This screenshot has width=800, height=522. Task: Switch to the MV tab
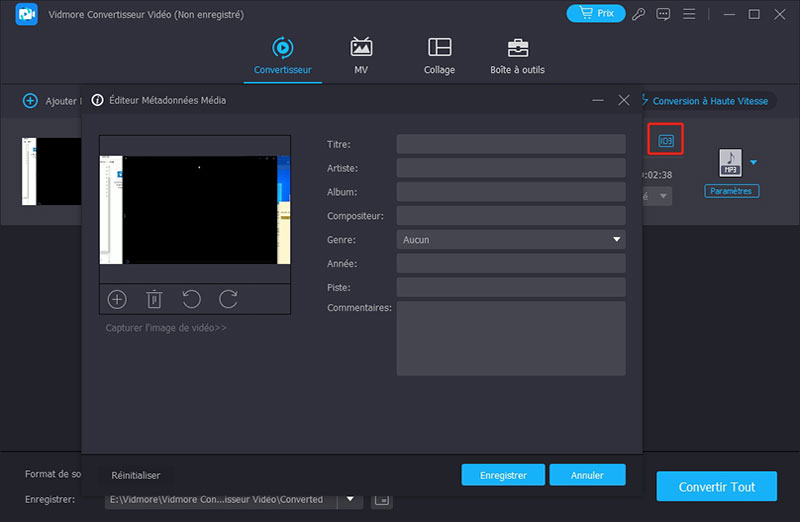pos(361,56)
